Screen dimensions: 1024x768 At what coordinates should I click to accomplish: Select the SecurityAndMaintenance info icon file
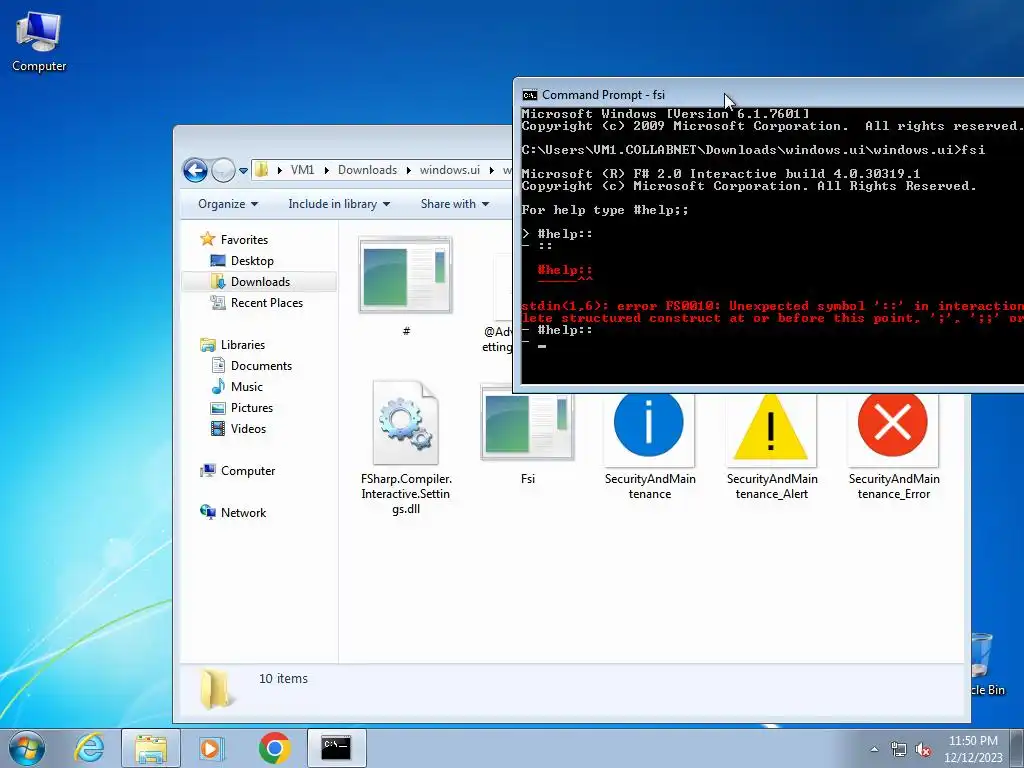click(649, 446)
